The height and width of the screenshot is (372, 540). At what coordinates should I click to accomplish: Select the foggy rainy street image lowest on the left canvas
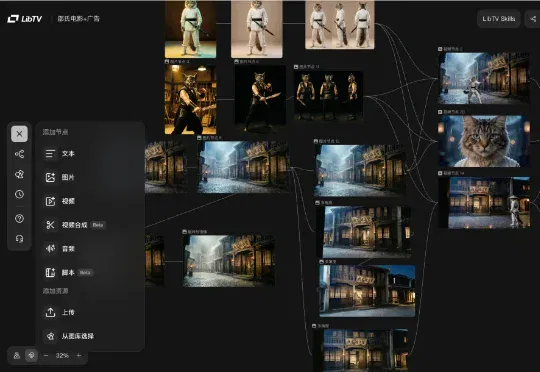click(229, 261)
